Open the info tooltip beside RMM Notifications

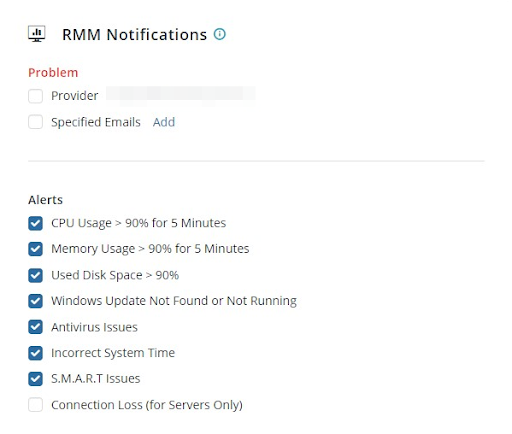click(220, 34)
